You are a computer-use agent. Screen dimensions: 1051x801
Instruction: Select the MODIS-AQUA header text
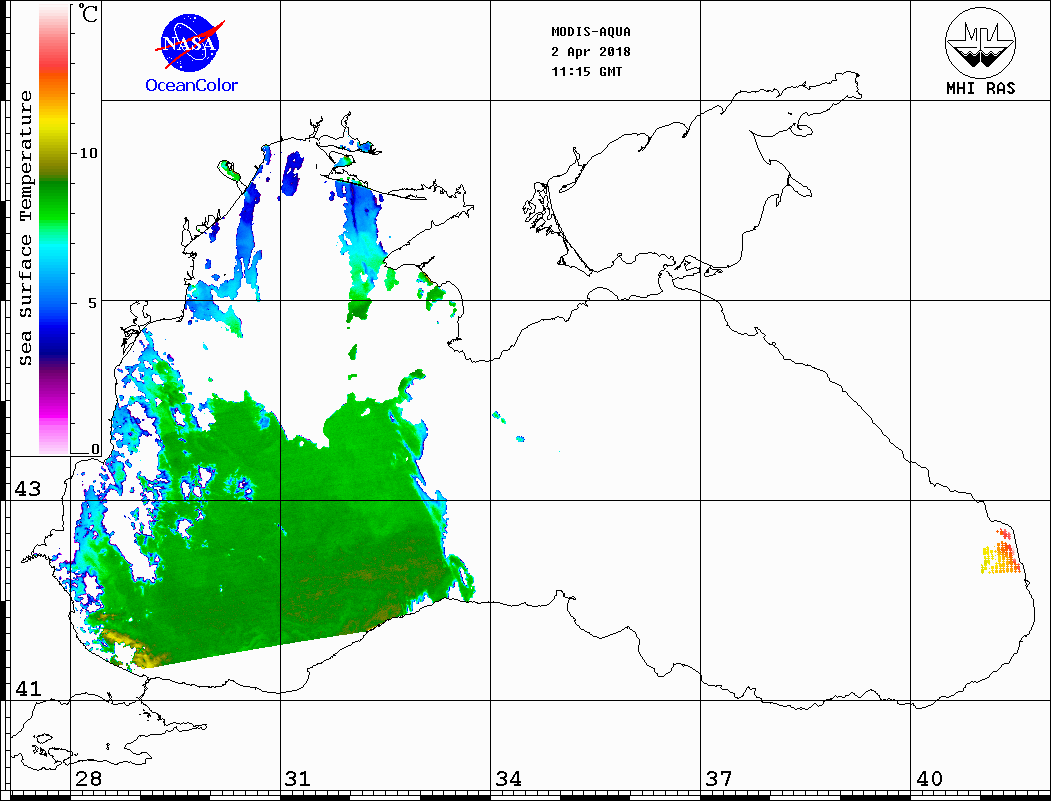pyautogui.click(x=591, y=32)
